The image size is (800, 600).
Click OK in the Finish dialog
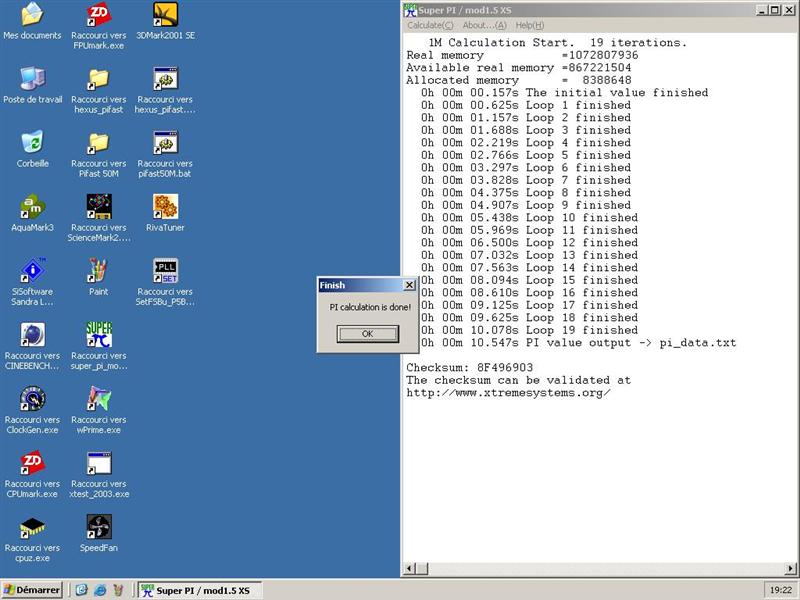click(x=367, y=334)
